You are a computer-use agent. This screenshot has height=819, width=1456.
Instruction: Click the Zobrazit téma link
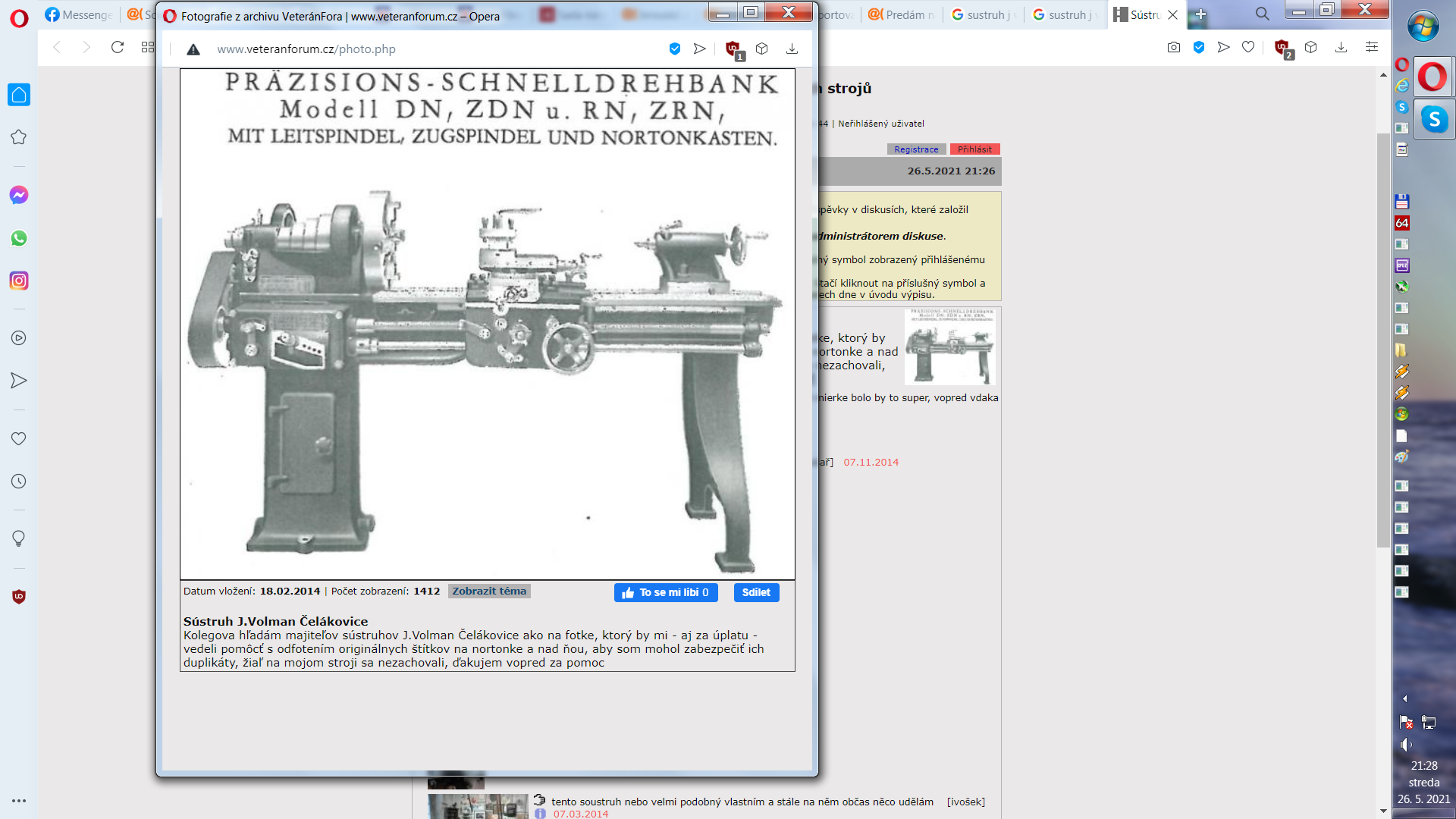click(489, 591)
